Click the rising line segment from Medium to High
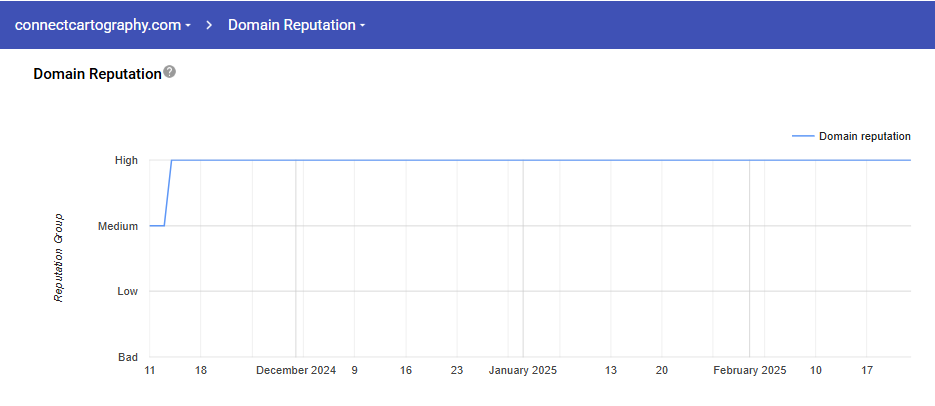 coord(168,193)
